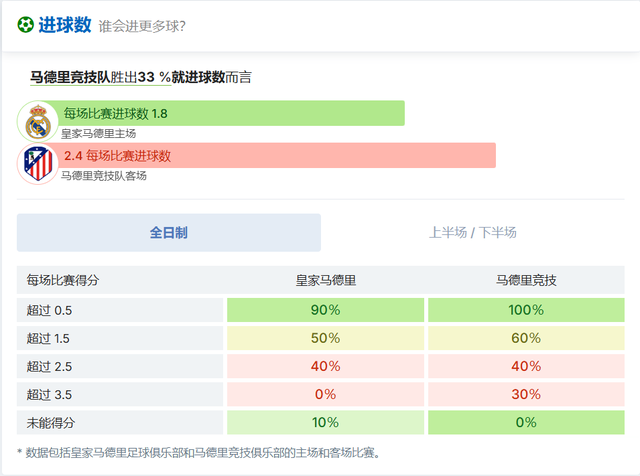Click the 皇家马德里 column header
Screen dimensions: 640x476
[326, 281]
